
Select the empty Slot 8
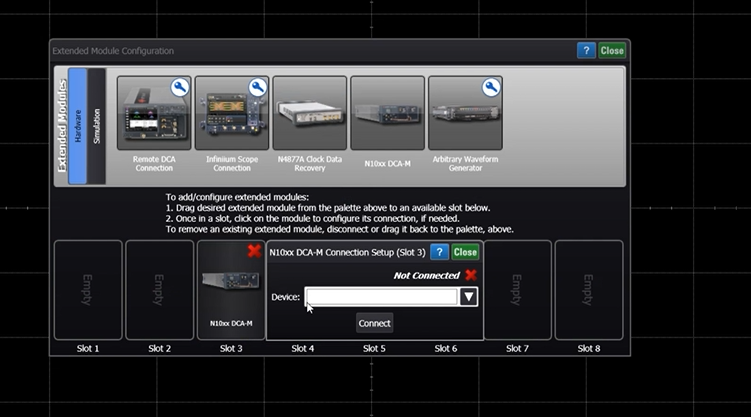(588, 290)
